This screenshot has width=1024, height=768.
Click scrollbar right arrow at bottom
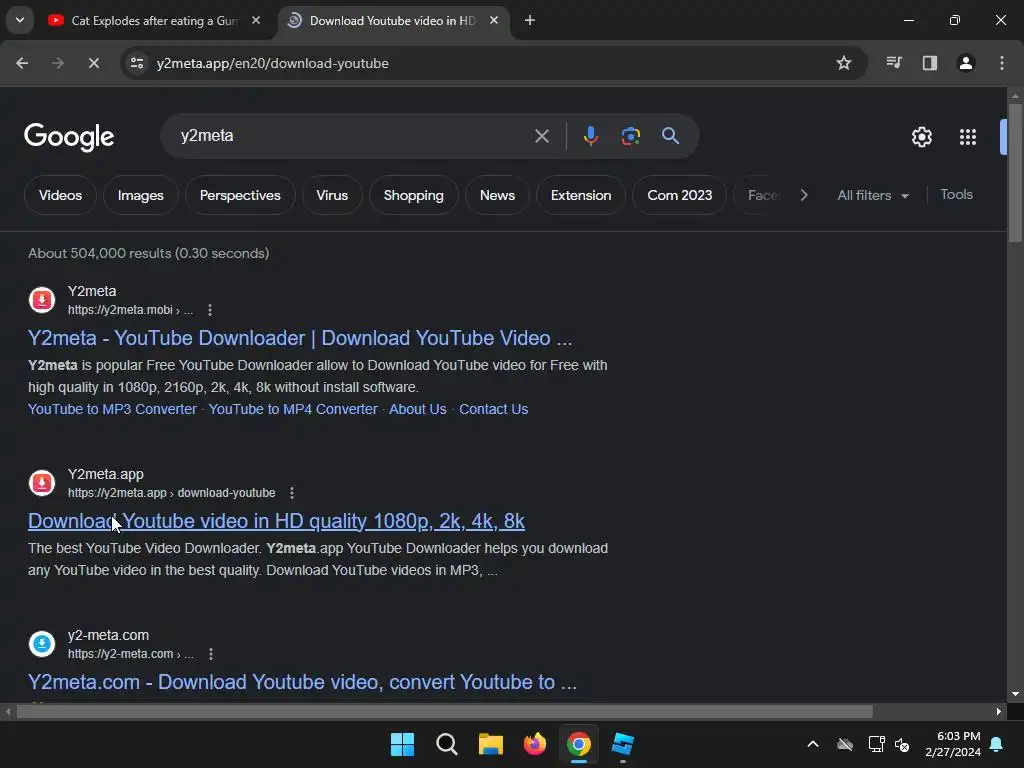999,711
